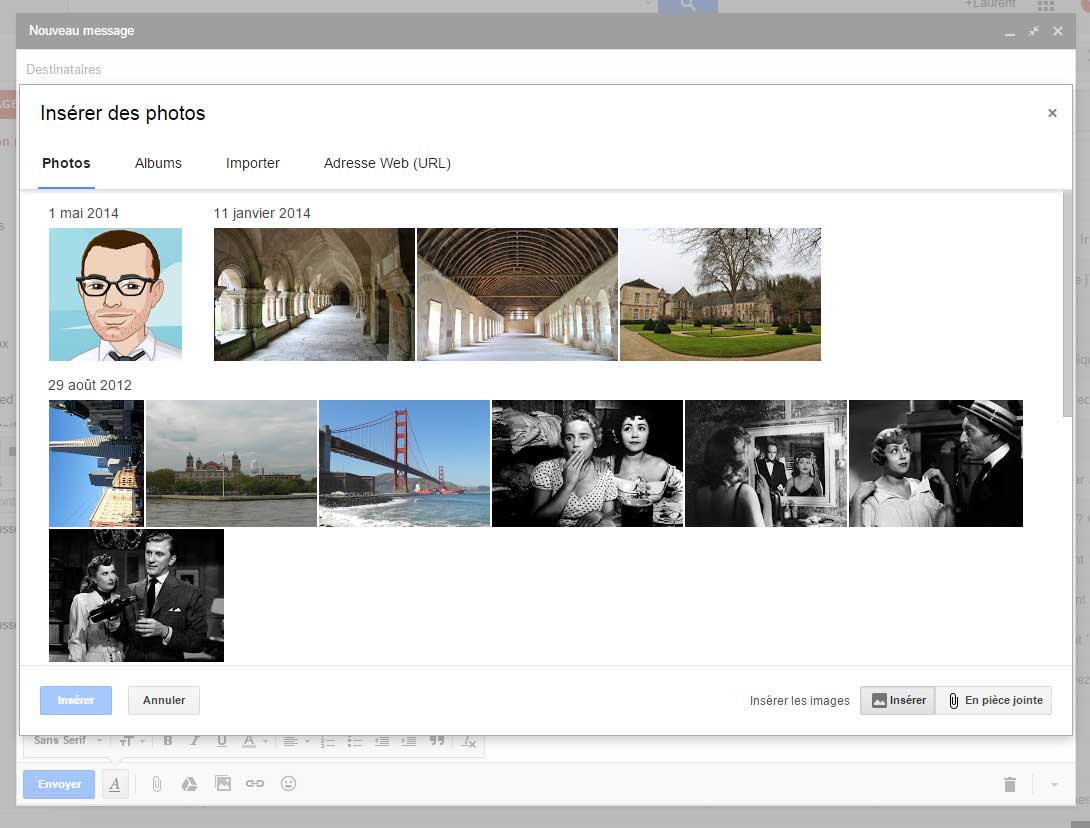The image size is (1090, 828).
Task: Choose inline Insérer image mode
Action: pos(898,700)
